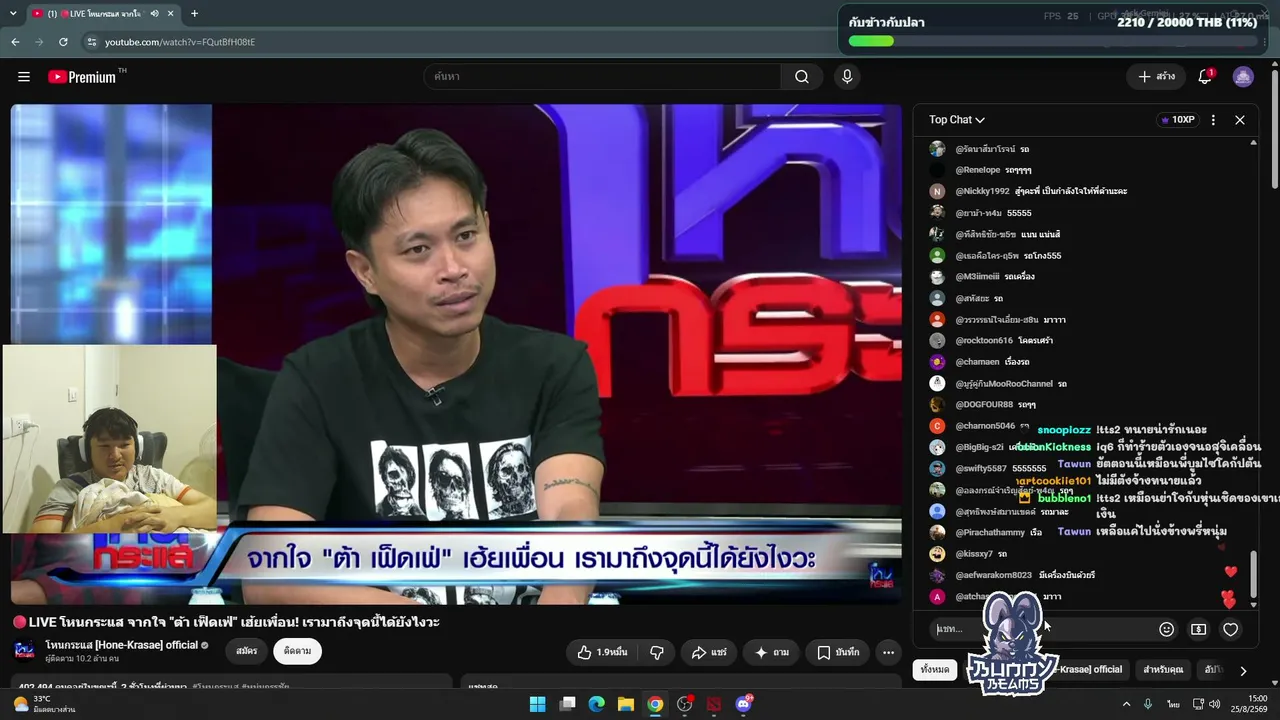
Task: Open chat options three-dot menu
Action: point(1213,120)
